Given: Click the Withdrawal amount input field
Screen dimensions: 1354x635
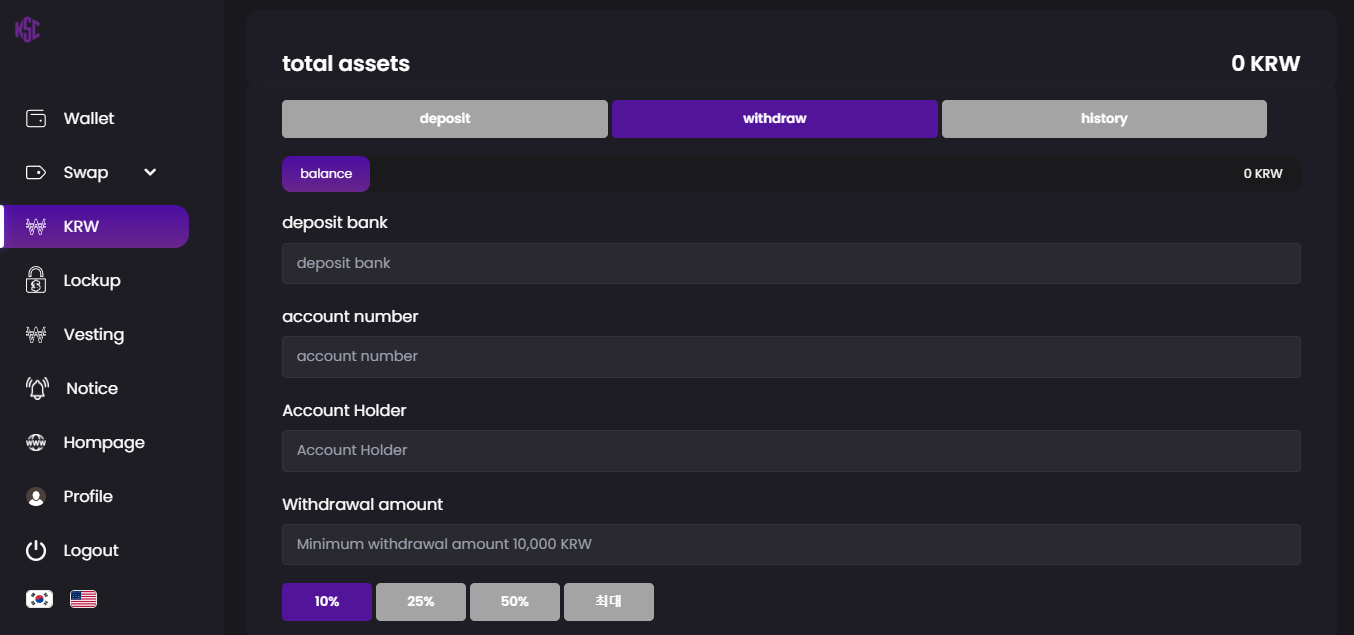Looking at the screenshot, I should pos(791,544).
